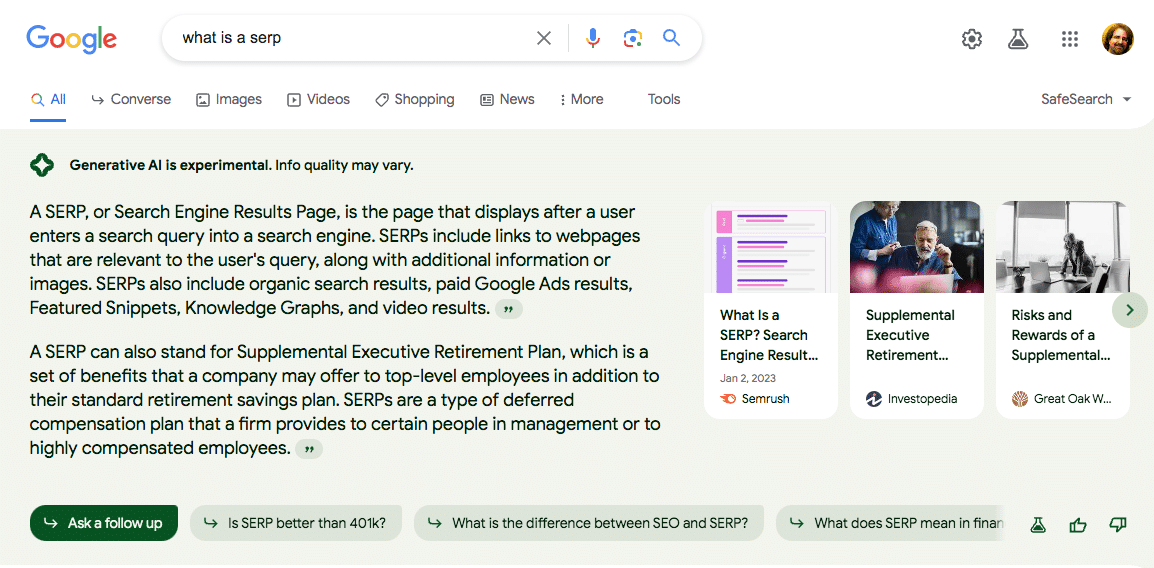Open the More search filters menu

click(581, 99)
